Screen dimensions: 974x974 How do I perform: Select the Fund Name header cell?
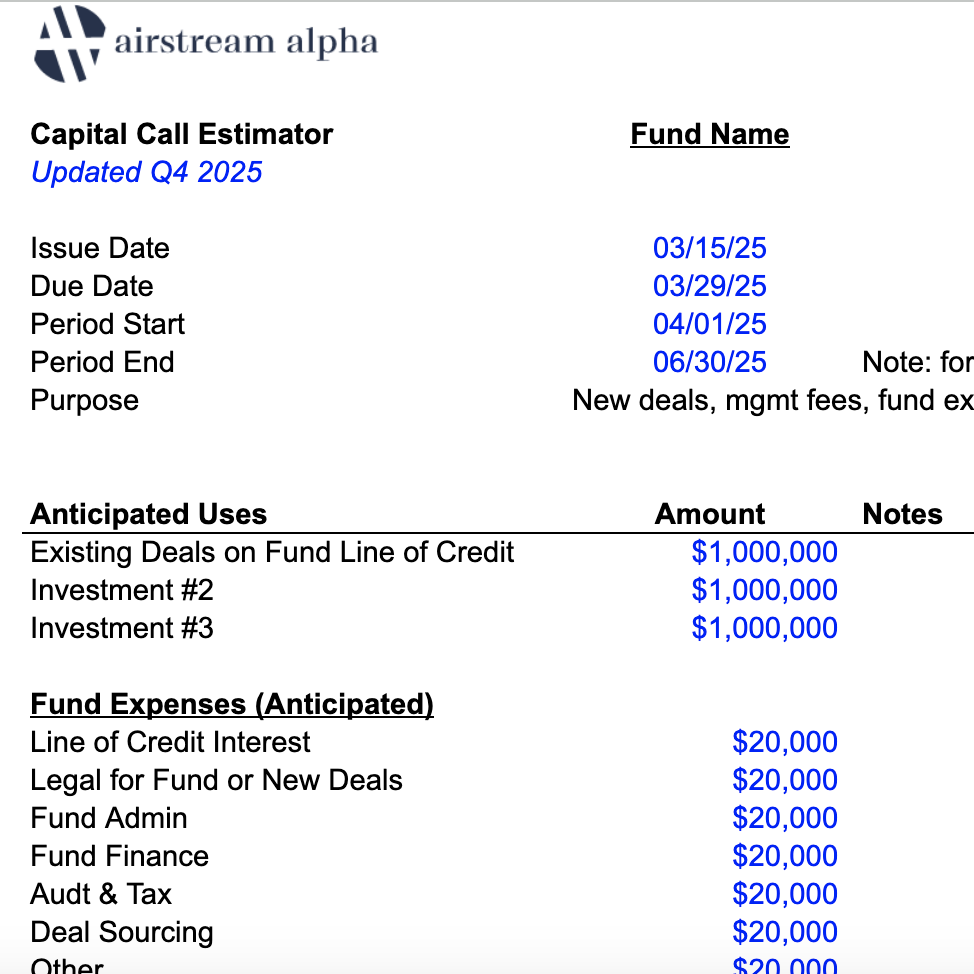[709, 134]
